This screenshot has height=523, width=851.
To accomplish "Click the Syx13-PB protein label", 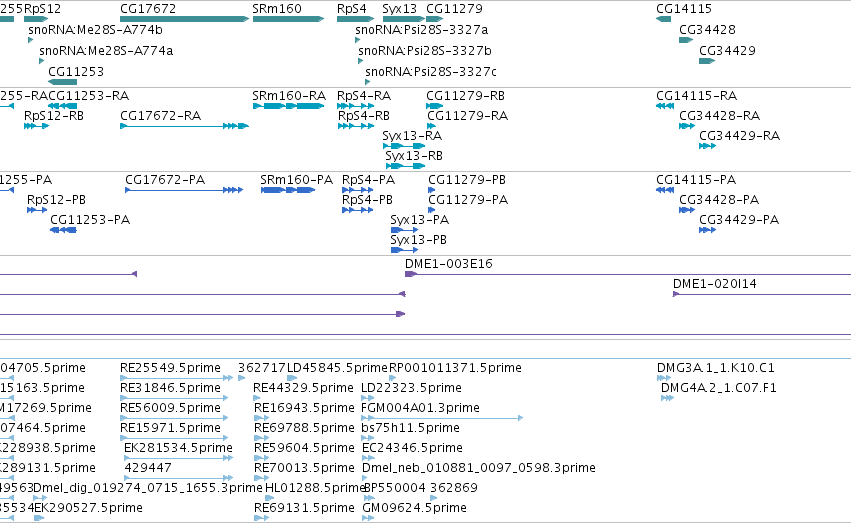I will [x=418, y=240].
